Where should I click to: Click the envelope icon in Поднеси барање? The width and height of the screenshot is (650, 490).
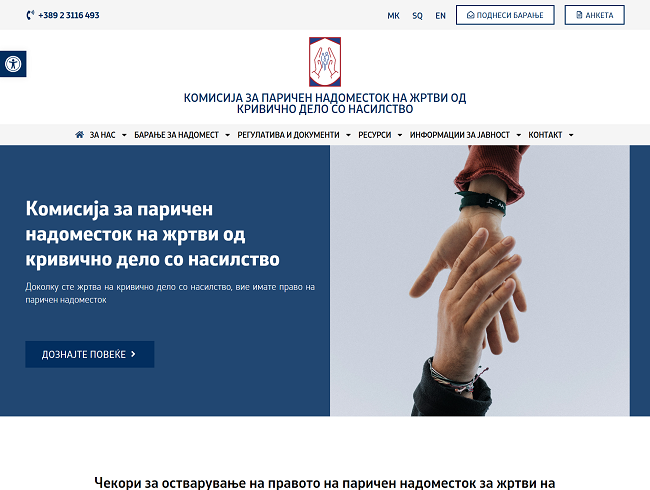471,15
